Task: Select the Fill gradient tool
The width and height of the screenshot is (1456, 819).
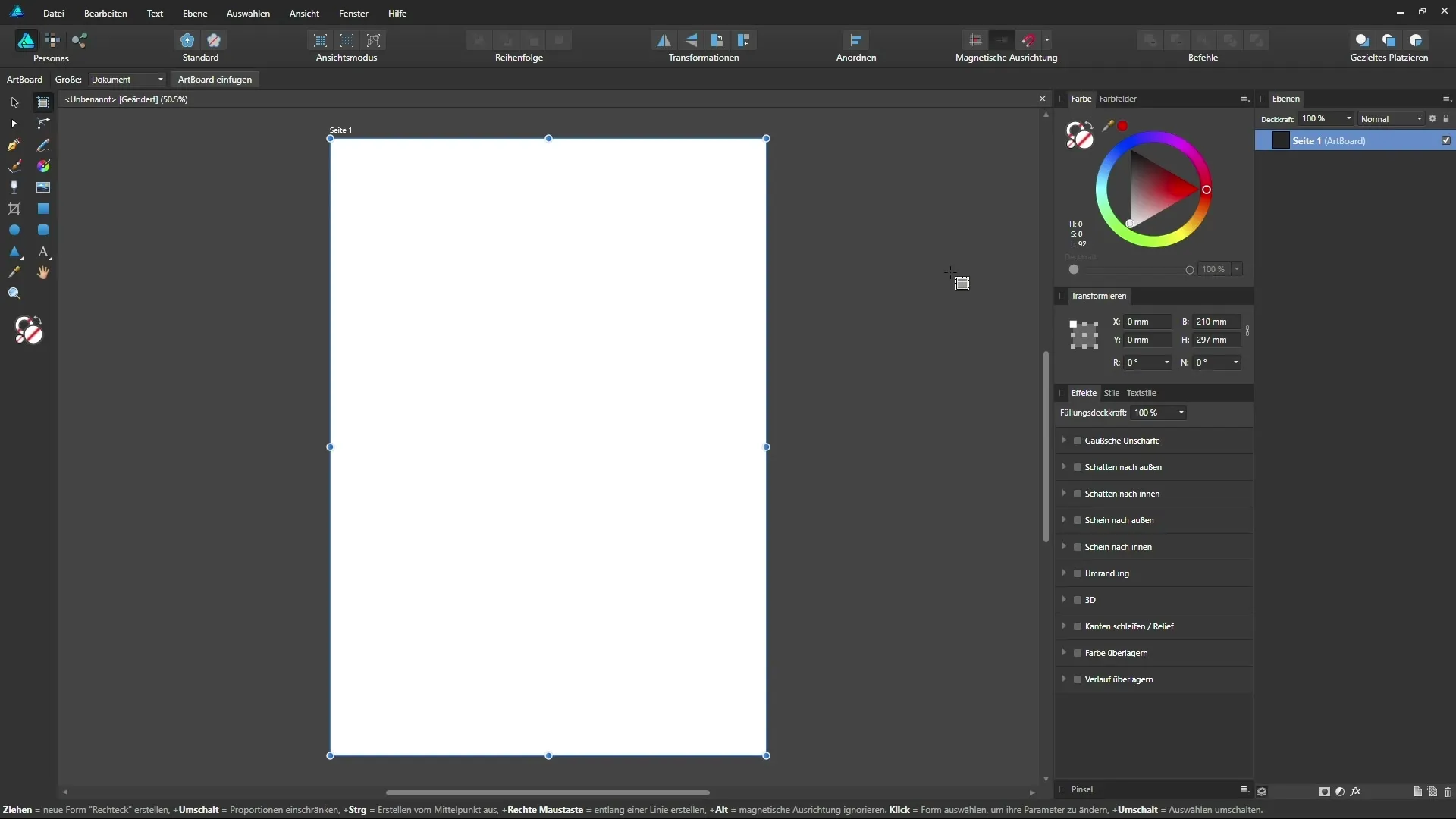Action: pyautogui.click(x=43, y=166)
